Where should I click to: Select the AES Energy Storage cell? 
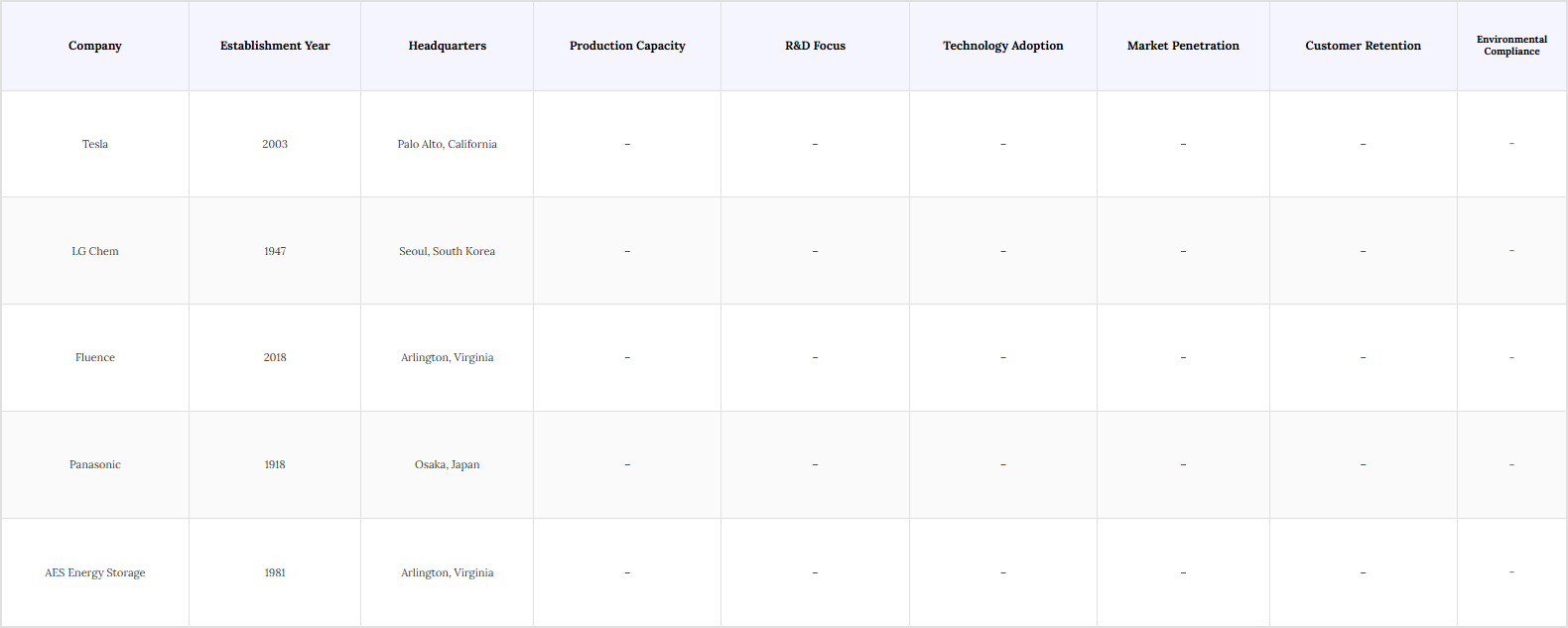click(95, 572)
